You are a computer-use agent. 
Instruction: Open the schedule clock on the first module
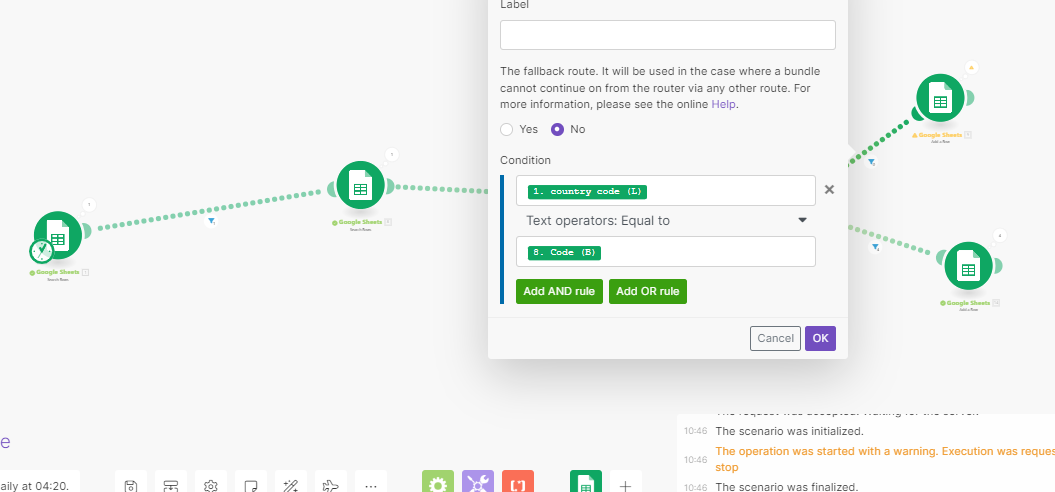(42, 252)
